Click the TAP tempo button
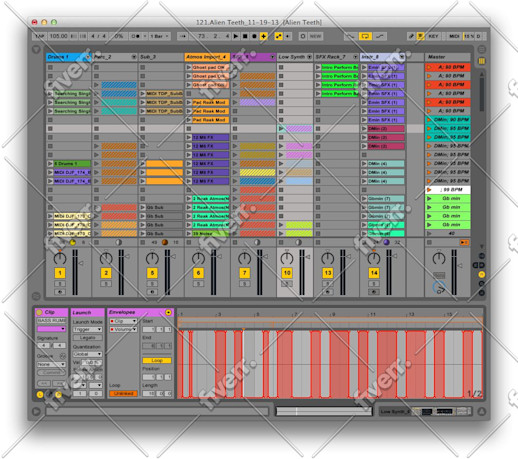The height and width of the screenshot is (459, 518). 40,36
